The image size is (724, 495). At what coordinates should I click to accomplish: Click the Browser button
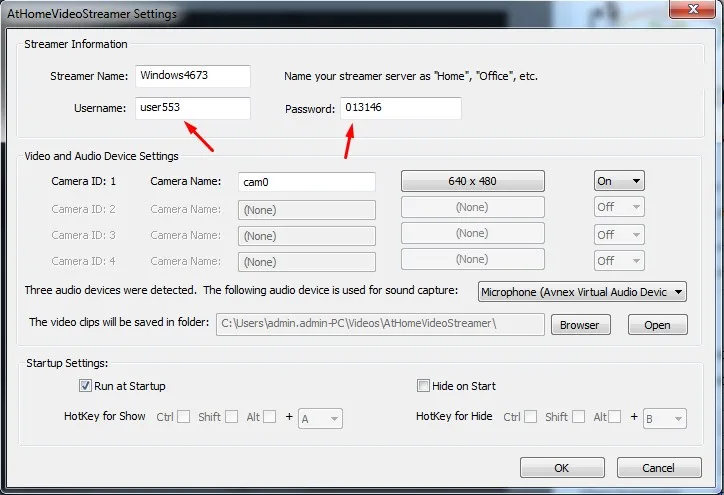coord(580,325)
